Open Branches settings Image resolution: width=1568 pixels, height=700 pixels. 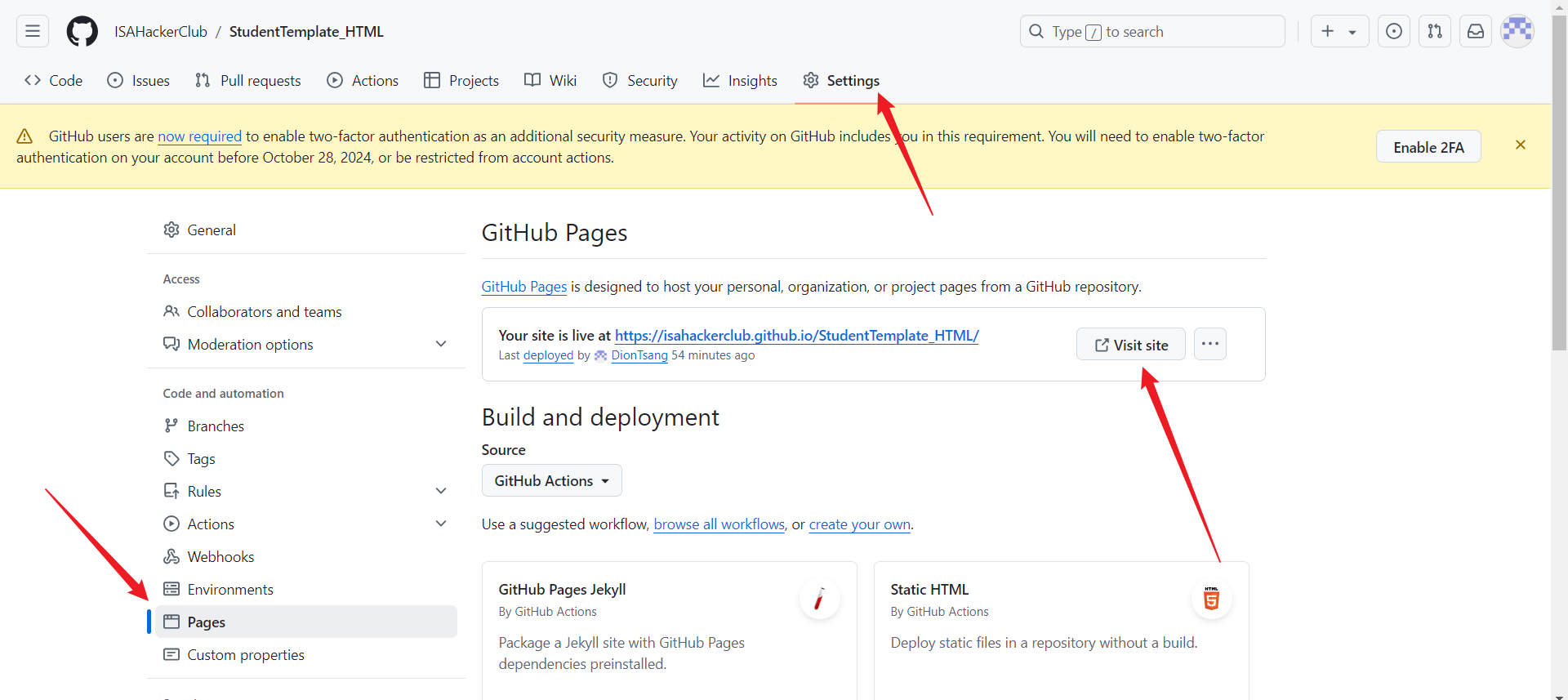(306, 426)
